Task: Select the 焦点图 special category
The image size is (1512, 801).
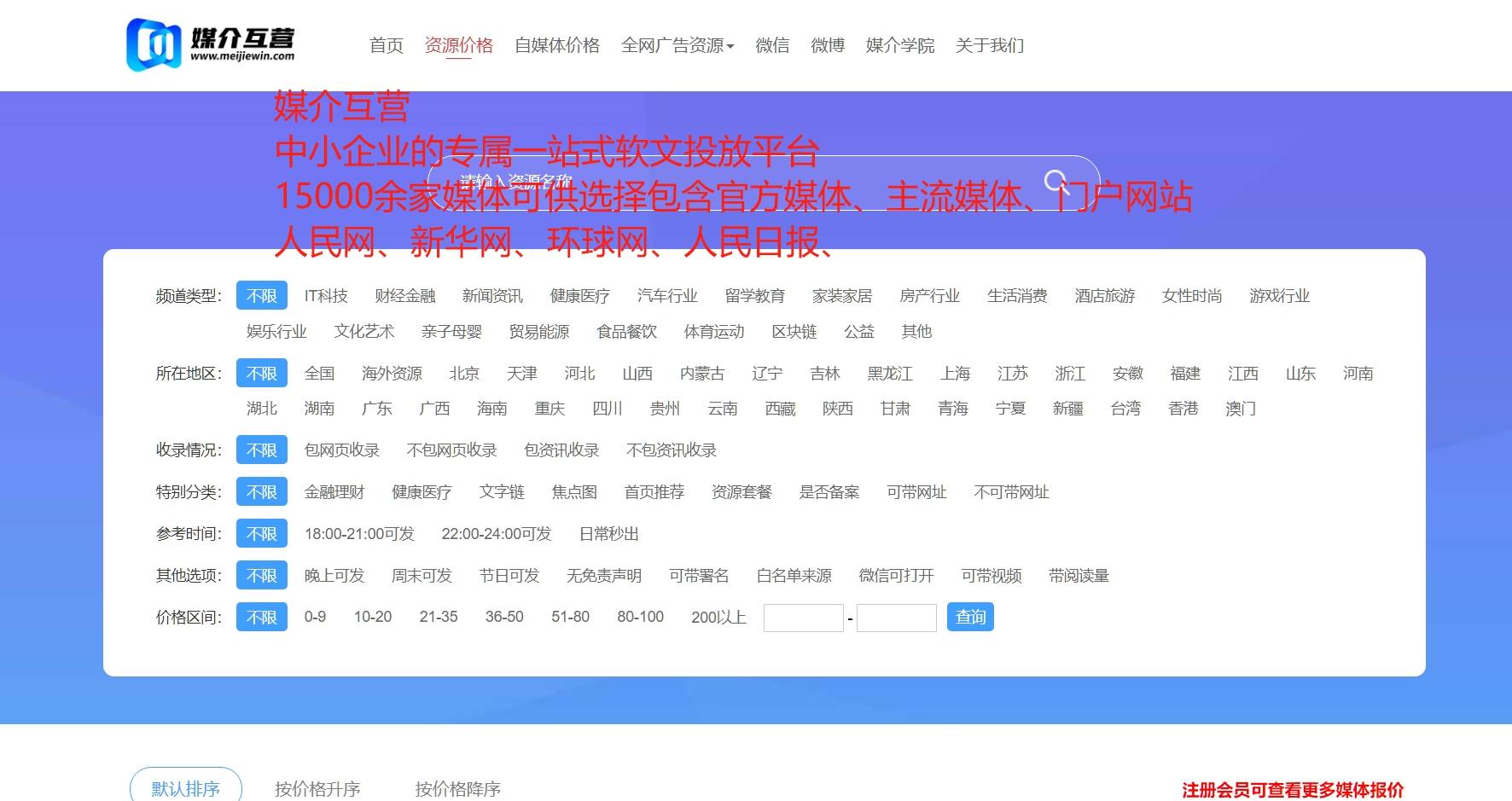Action: coord(574,492)
